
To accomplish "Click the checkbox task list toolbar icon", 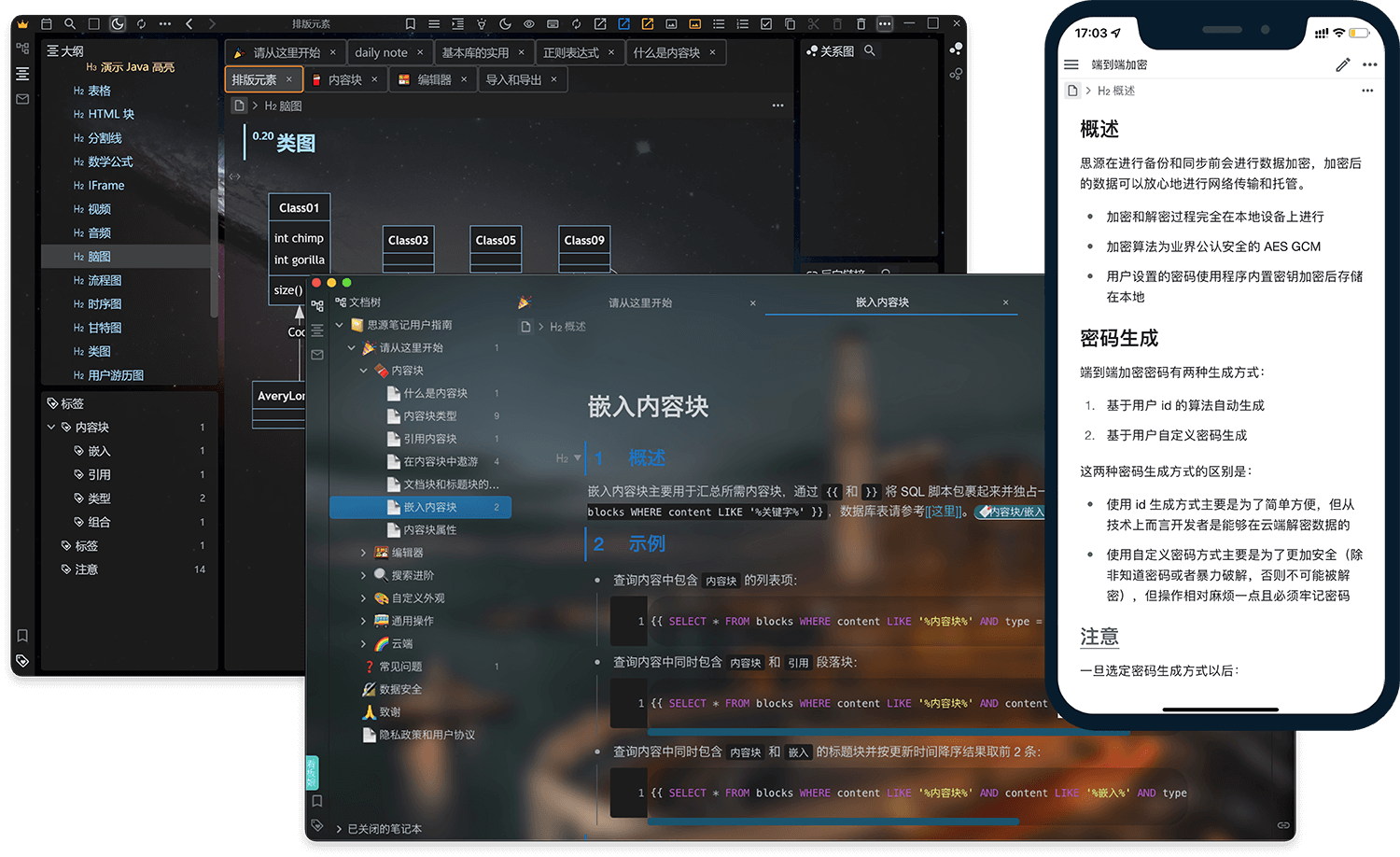I will (766, 23).
